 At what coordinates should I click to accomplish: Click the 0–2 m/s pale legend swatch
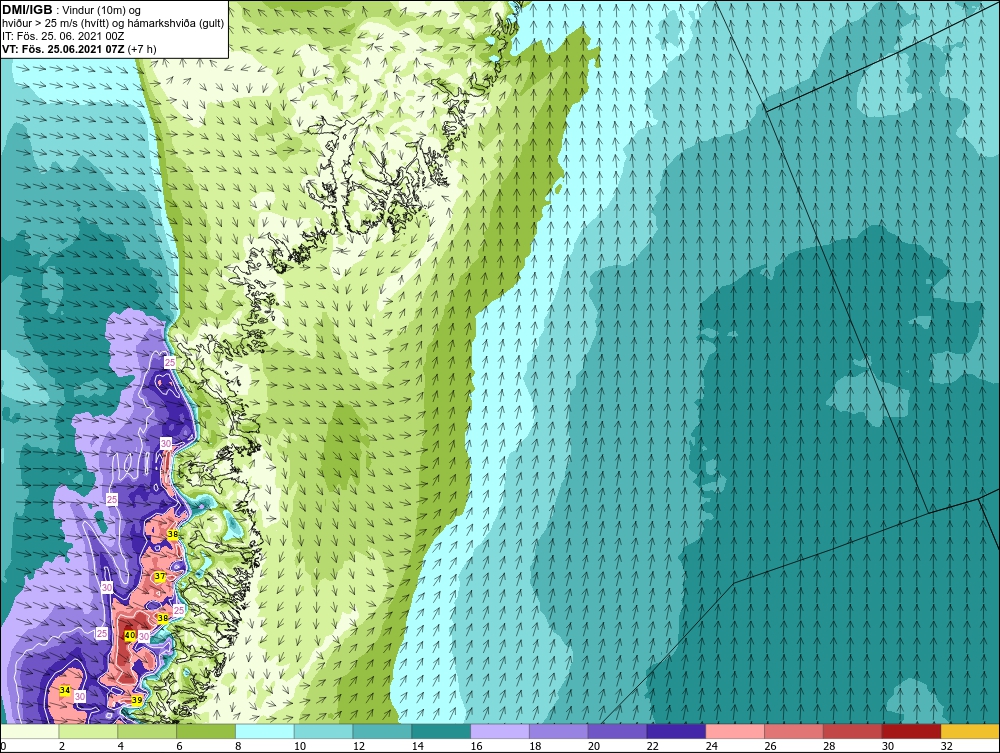pyautogui.click(x=29, y=731)
